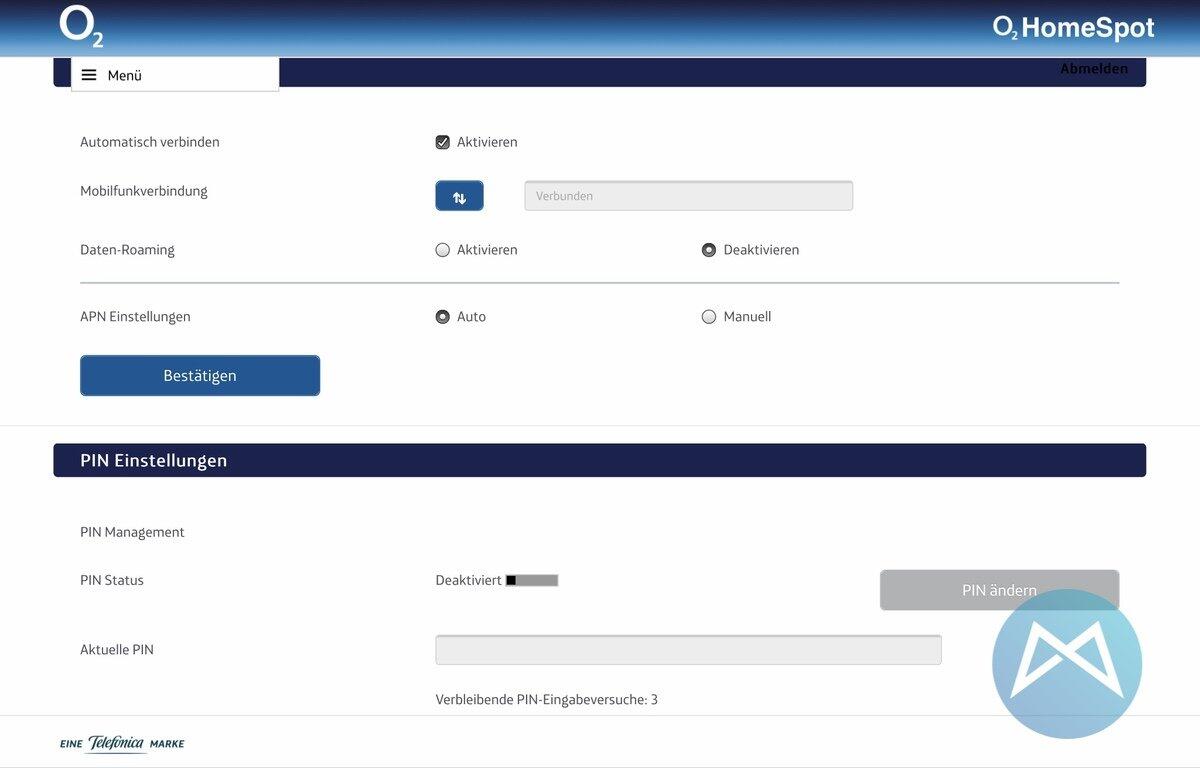The width and height of the screenshot is (1200, 768).
Task: Click the O2 logo in the header
Action: [x=81, y=26]
